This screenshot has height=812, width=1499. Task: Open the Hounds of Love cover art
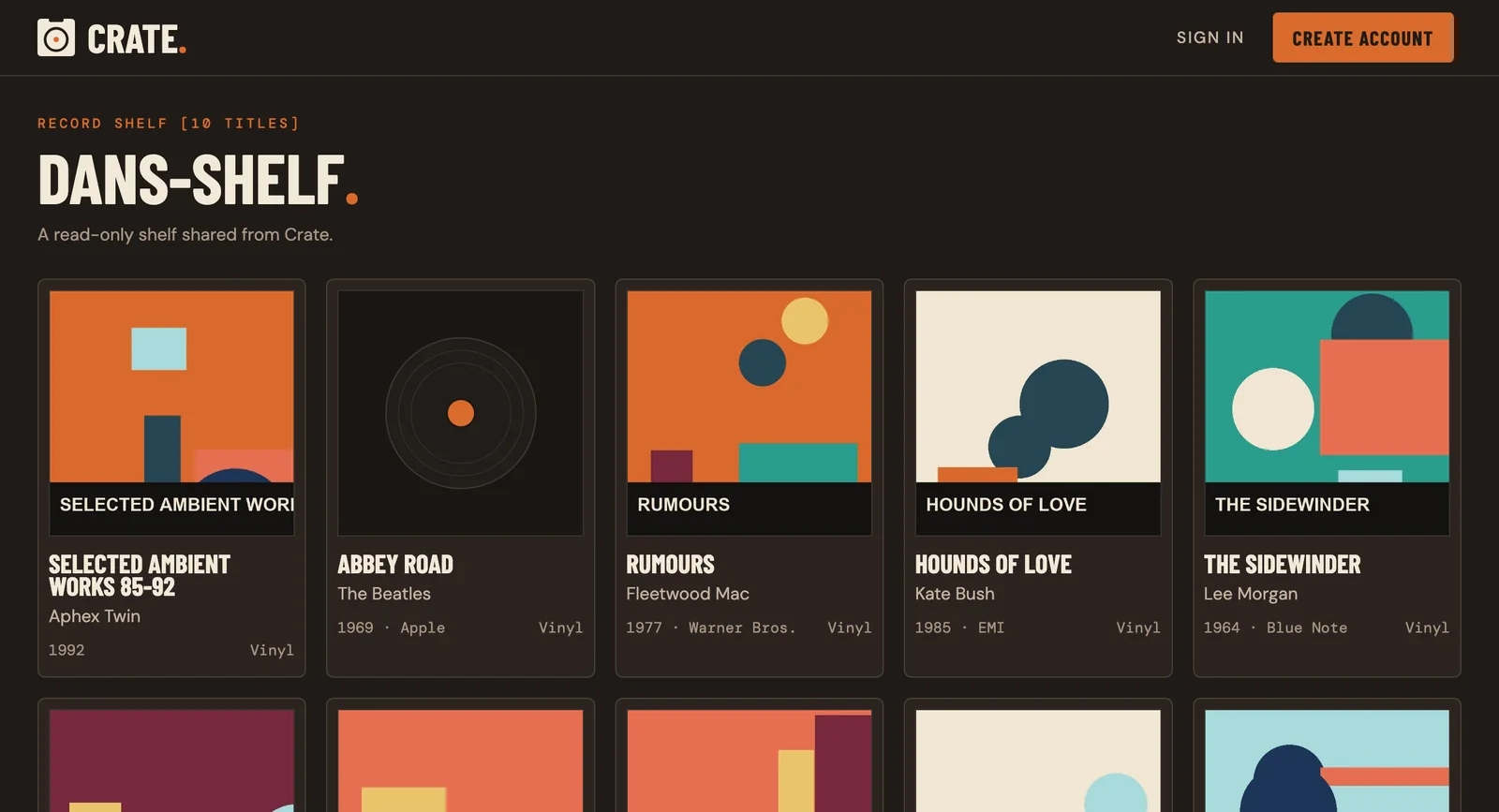pyautogui.click(x=1038, y=413)
